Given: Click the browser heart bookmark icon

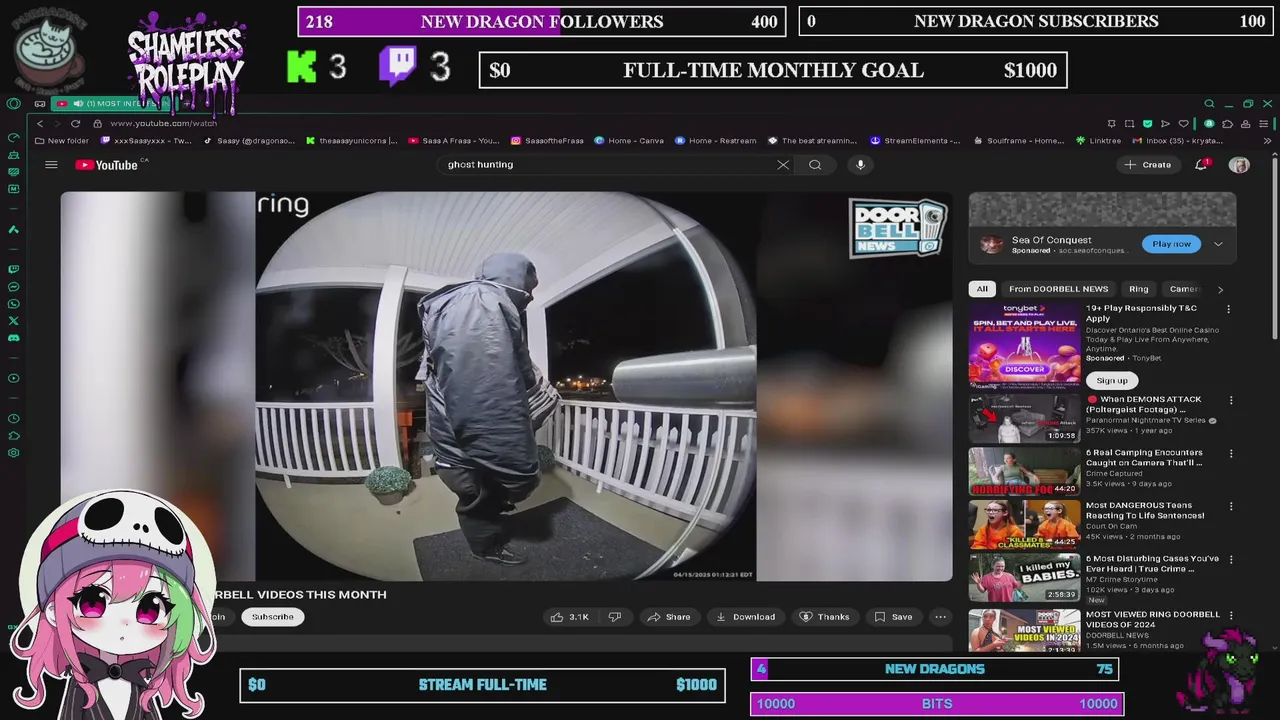Looking at the screenshot, I should click(x=1184, y=124).
